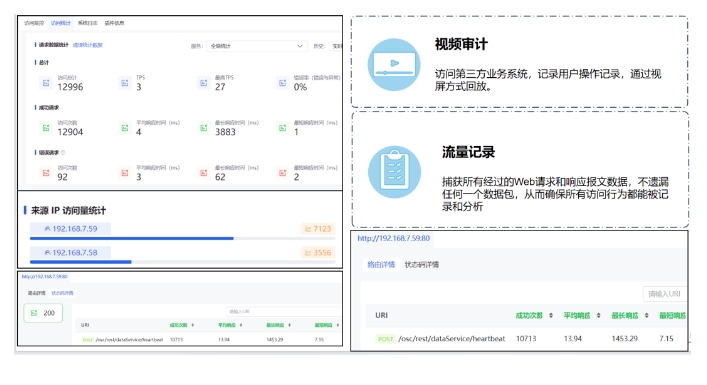
Task: Click the blue icon beside the TPS value
Action: [125, 83]
